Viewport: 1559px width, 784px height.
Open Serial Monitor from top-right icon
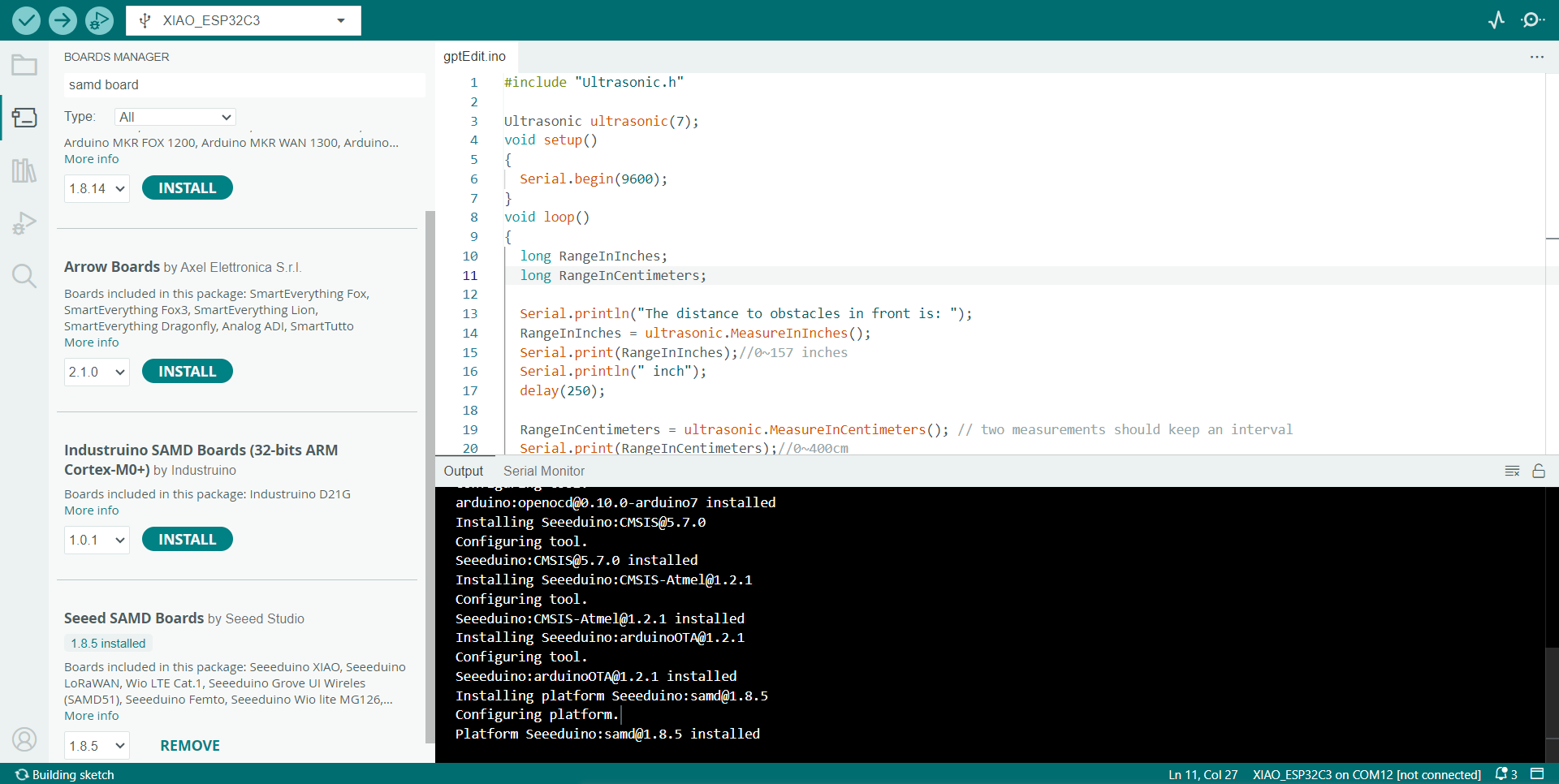tap(1532, 20)
